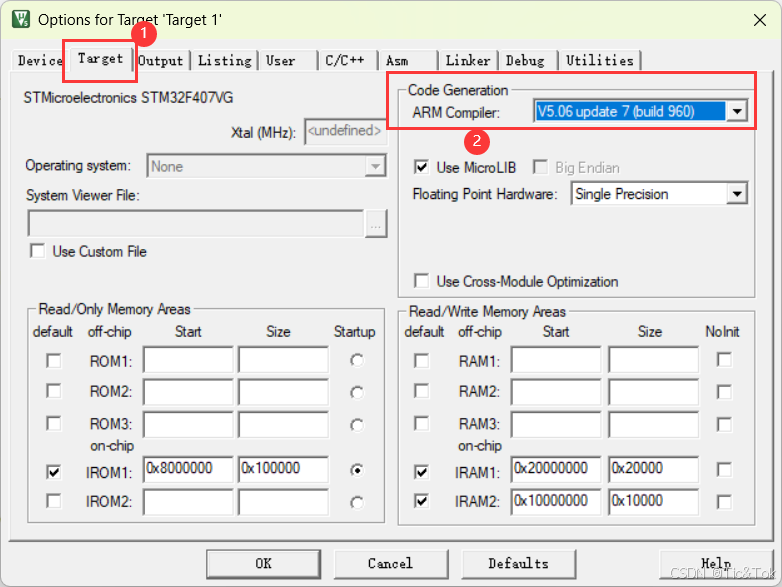Check the RAM3 default checkbox
Screen dimensions: 782x587
point(421,423)
